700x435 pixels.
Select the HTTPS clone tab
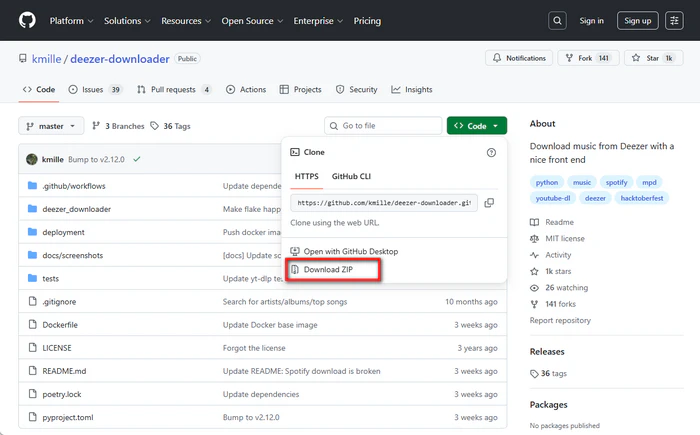coord(307,176)
